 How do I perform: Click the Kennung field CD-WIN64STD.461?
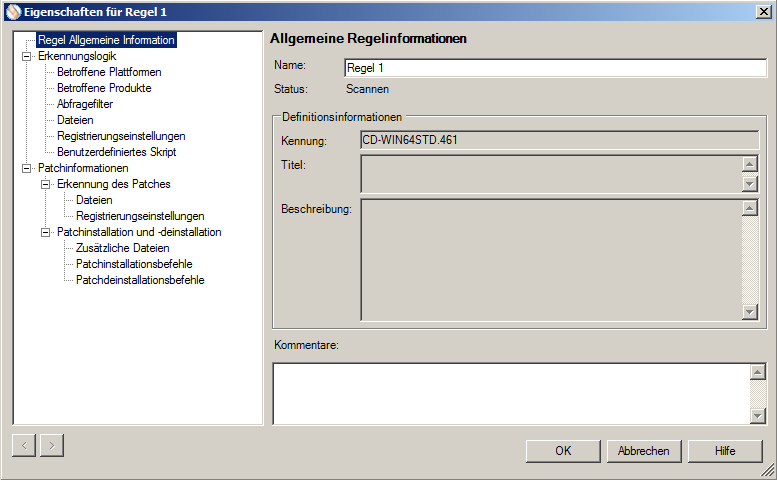(560, 140)
